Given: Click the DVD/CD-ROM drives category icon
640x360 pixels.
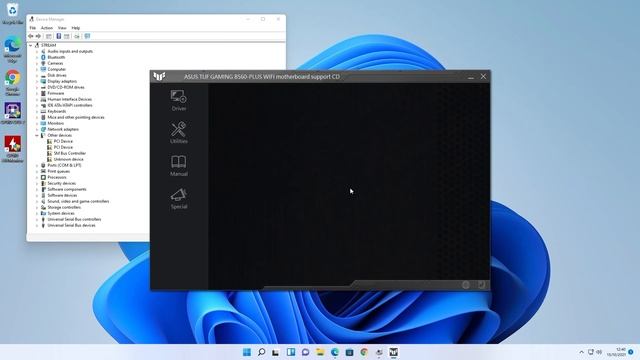Looking at the screenshot, I should 43,87.
